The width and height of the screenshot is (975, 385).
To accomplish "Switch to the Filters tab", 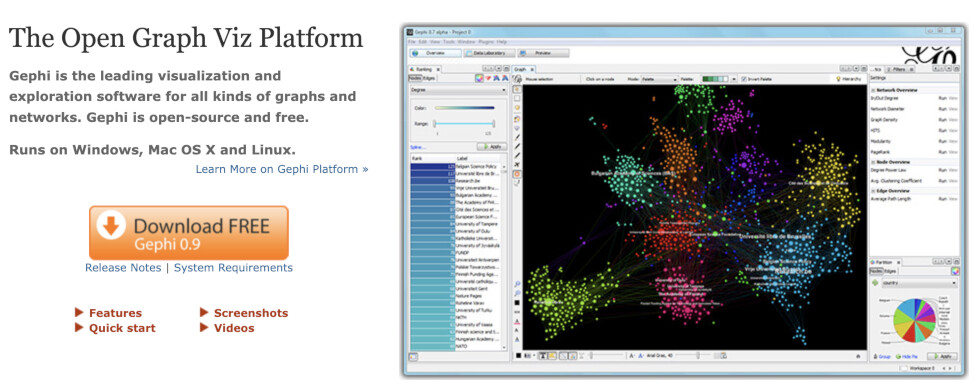I will pos(900,70).
